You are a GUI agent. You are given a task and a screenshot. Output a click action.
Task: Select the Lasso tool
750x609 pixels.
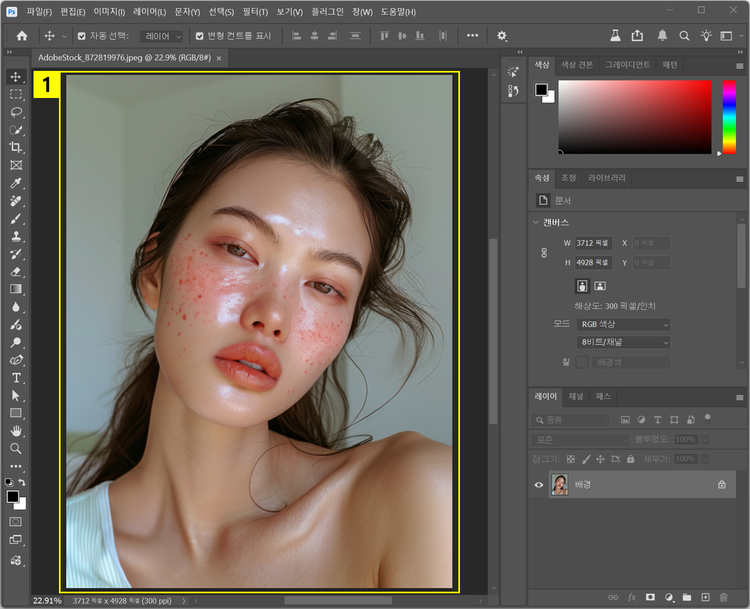click(16, 112)
